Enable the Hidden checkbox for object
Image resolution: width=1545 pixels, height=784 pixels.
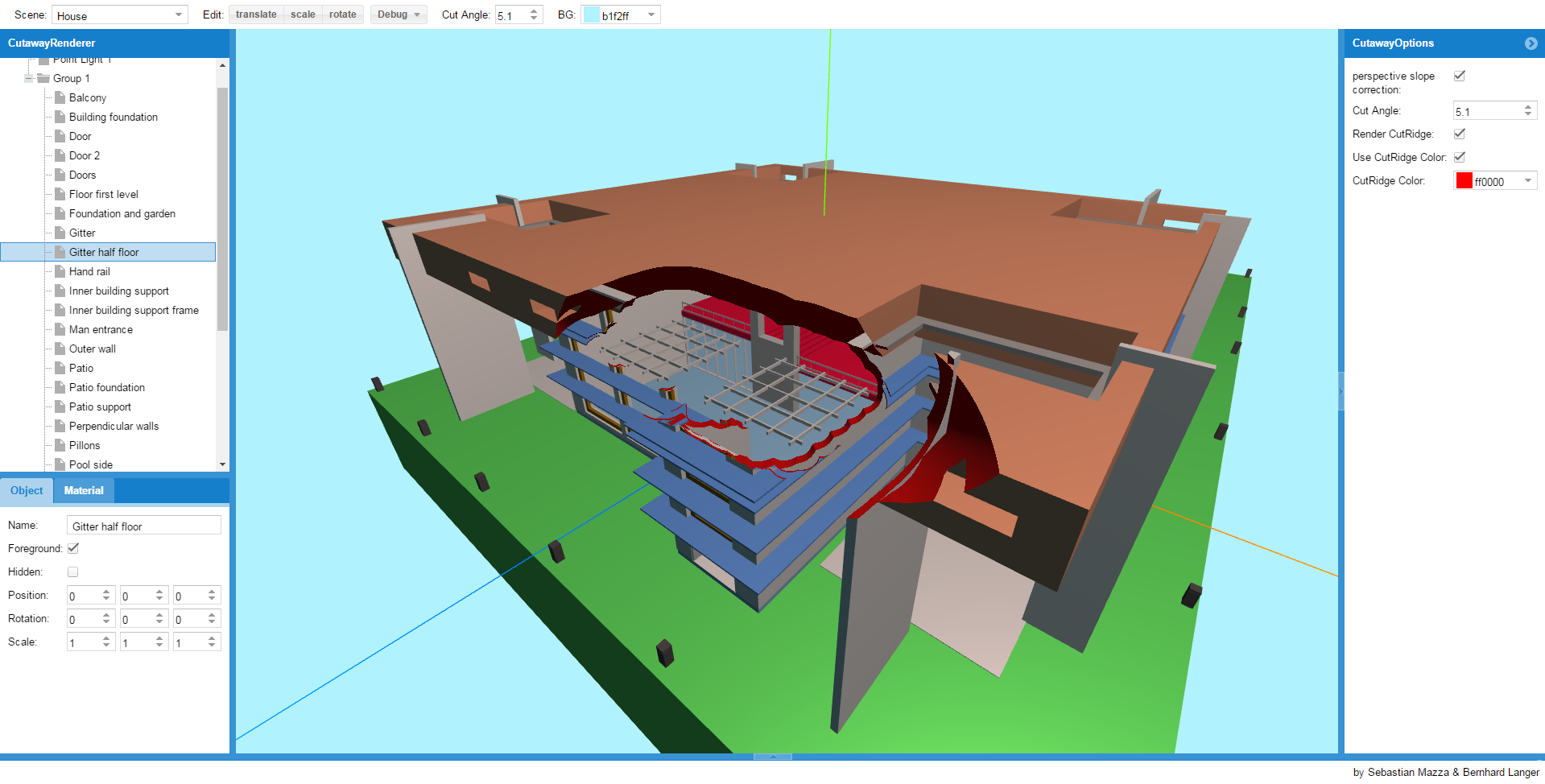click(73, 572)
